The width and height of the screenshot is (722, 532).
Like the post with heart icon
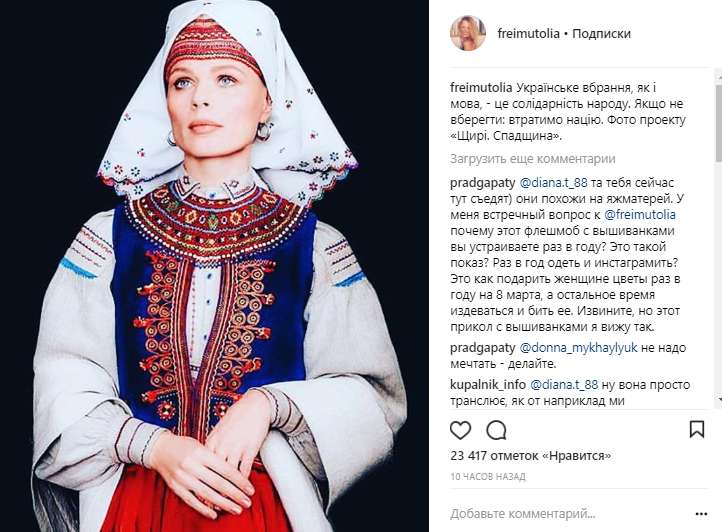[460, 430]
